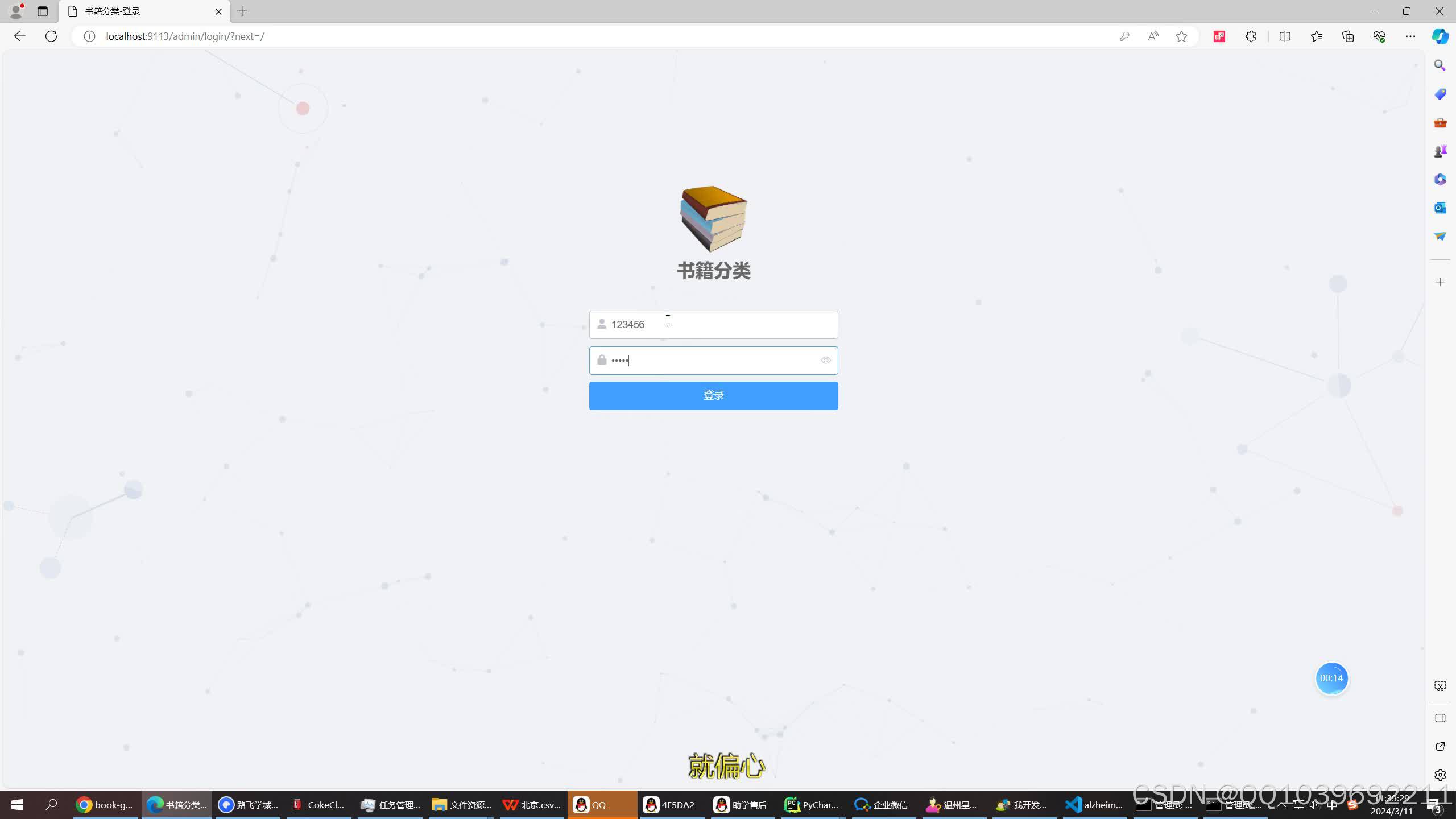
Task: Click the 00:14 recording timer bubble
Action: tap(1331, 678)
